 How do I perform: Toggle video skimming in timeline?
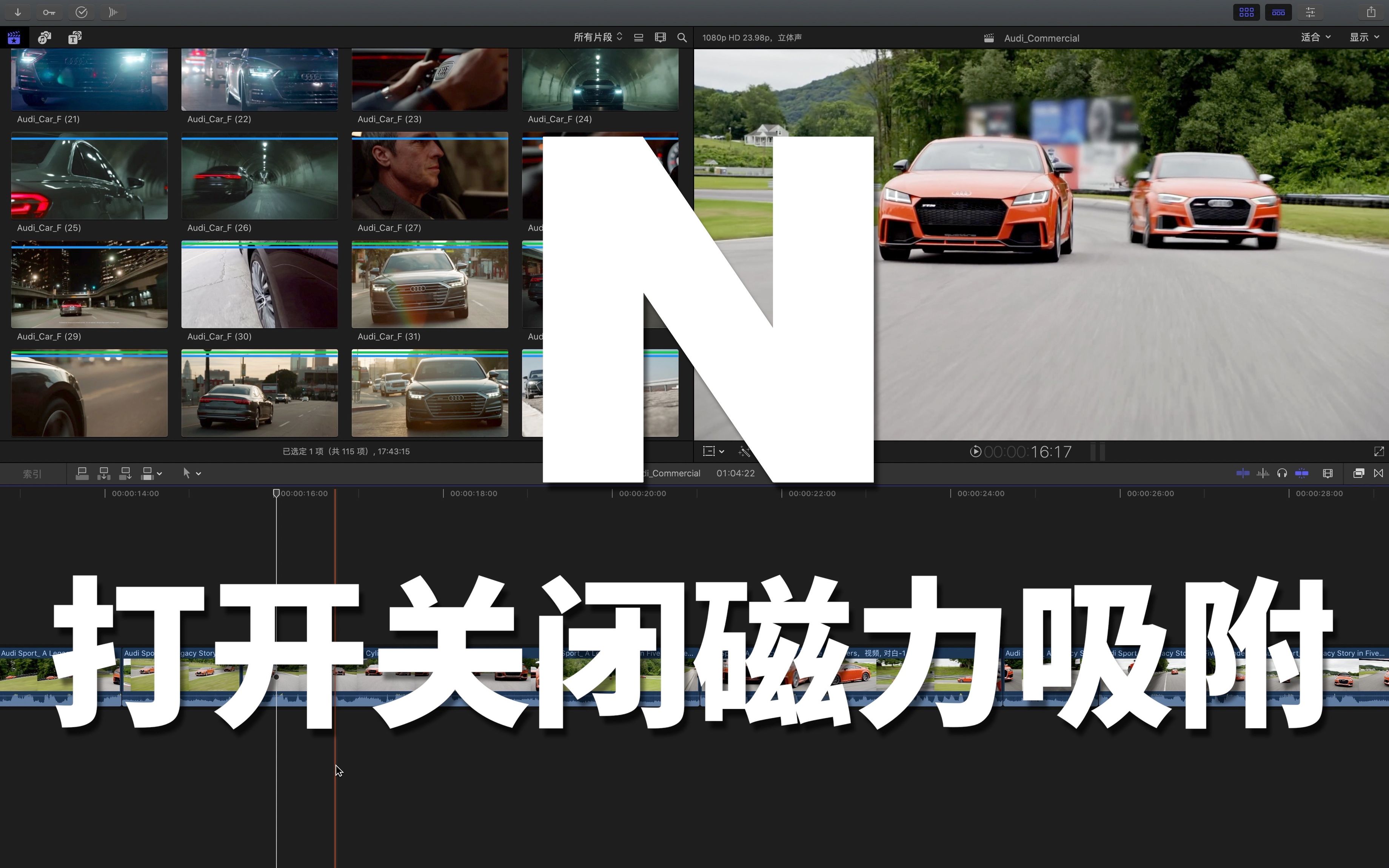[1243, 474]
